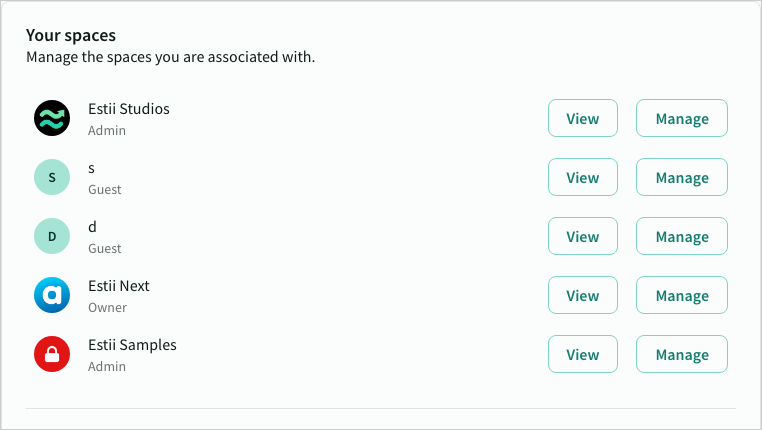Click the Estii Samples red lock icon

tap(51, 355)
